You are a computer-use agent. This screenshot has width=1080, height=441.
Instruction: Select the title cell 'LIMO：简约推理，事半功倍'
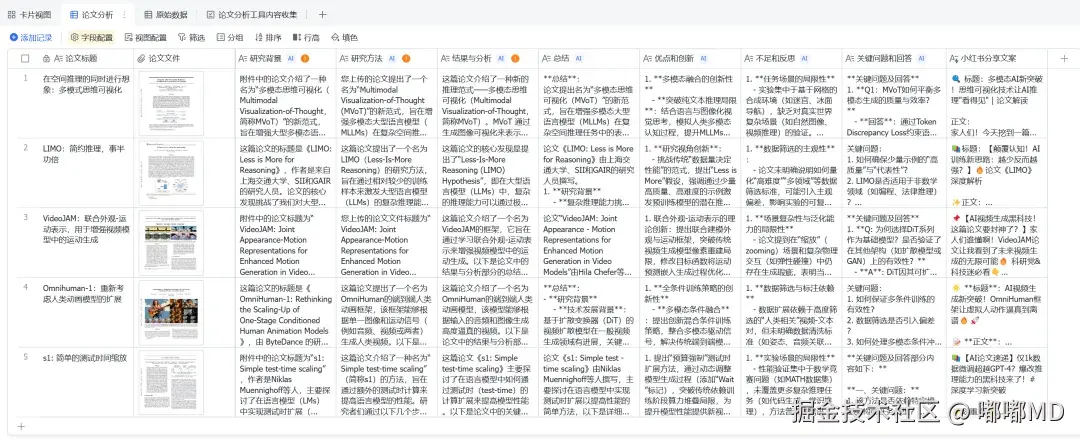click(x=85, y=173)
